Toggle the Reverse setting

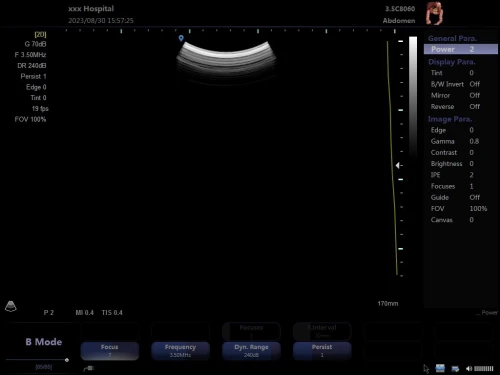pyautogui.click(x=461, y=107)
